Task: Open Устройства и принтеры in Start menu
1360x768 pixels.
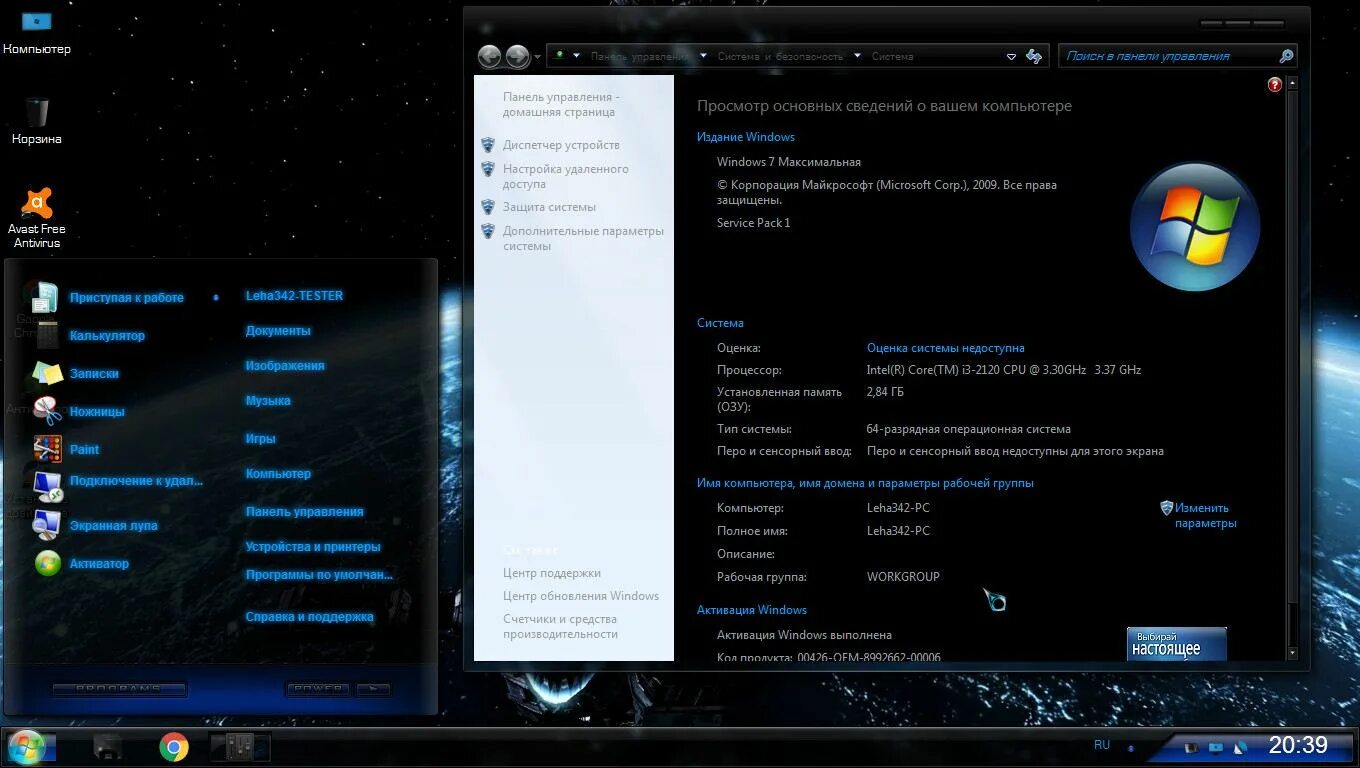Action: click(313, 547)
